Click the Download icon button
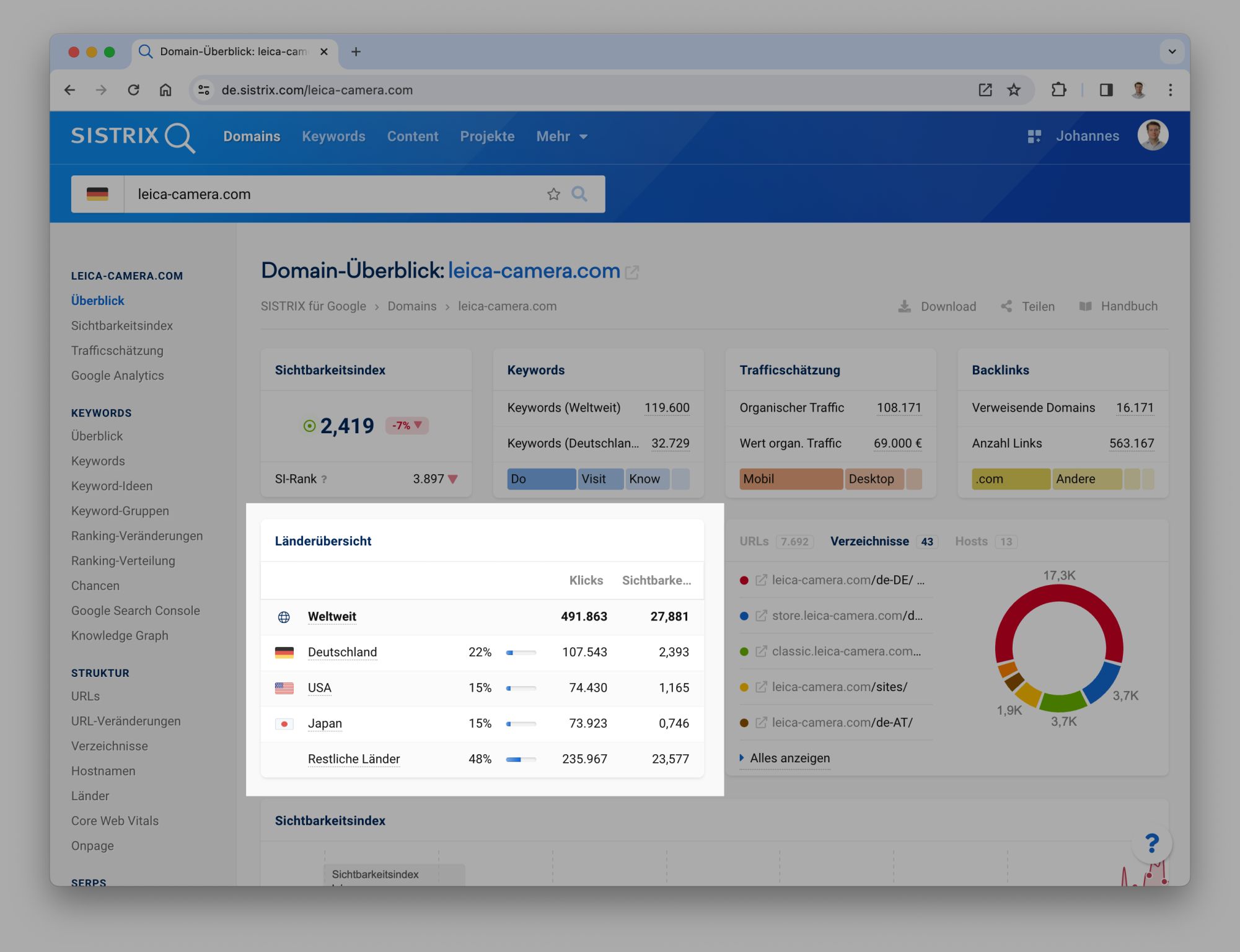The image size is (1240, 952). point(905,306)
